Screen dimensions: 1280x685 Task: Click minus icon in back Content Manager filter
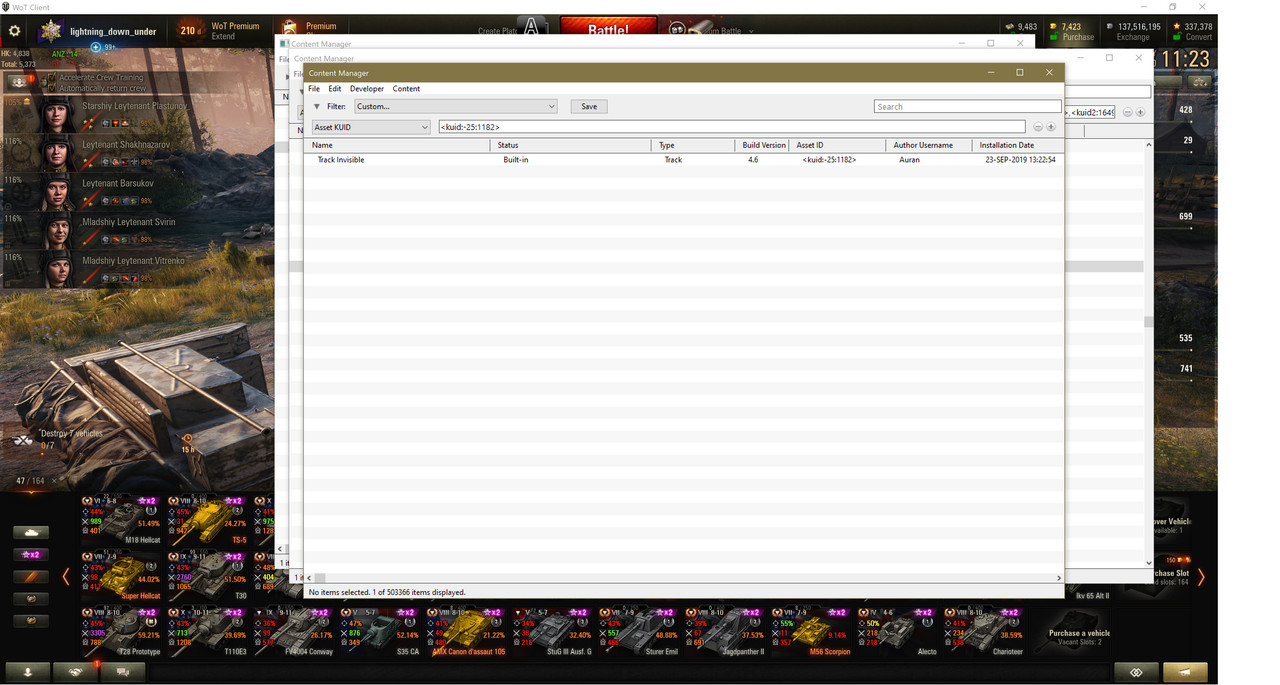coord(1127,112)
